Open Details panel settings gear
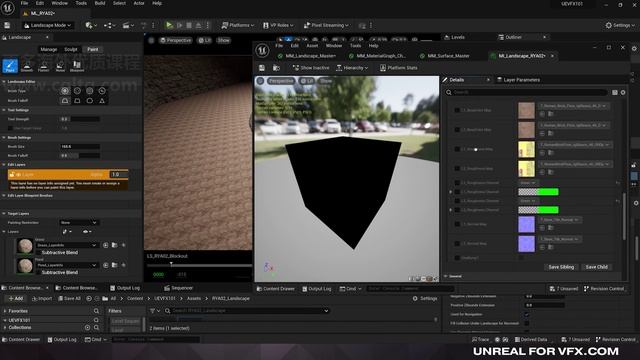 623,93
